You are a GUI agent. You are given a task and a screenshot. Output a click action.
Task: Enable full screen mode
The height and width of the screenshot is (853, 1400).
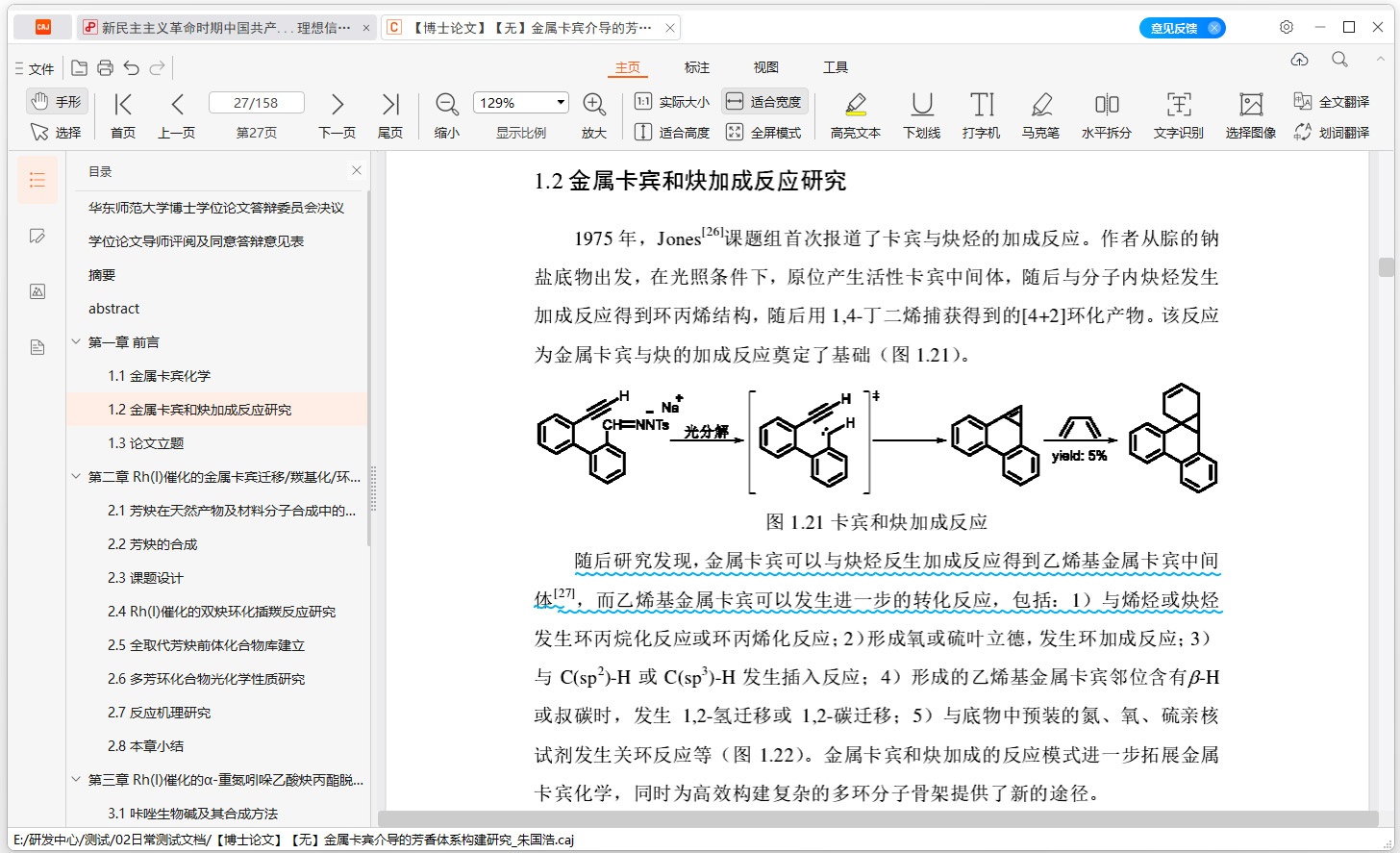(763, 132)
